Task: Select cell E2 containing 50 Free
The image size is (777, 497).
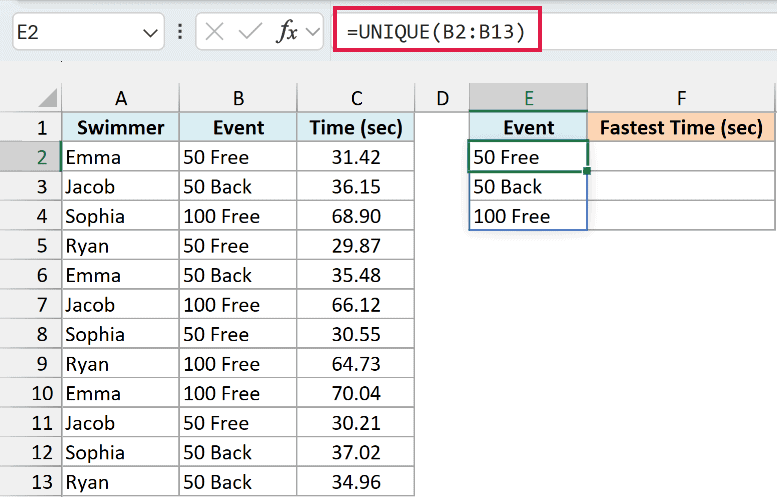Action: click(x=528, y=157)
